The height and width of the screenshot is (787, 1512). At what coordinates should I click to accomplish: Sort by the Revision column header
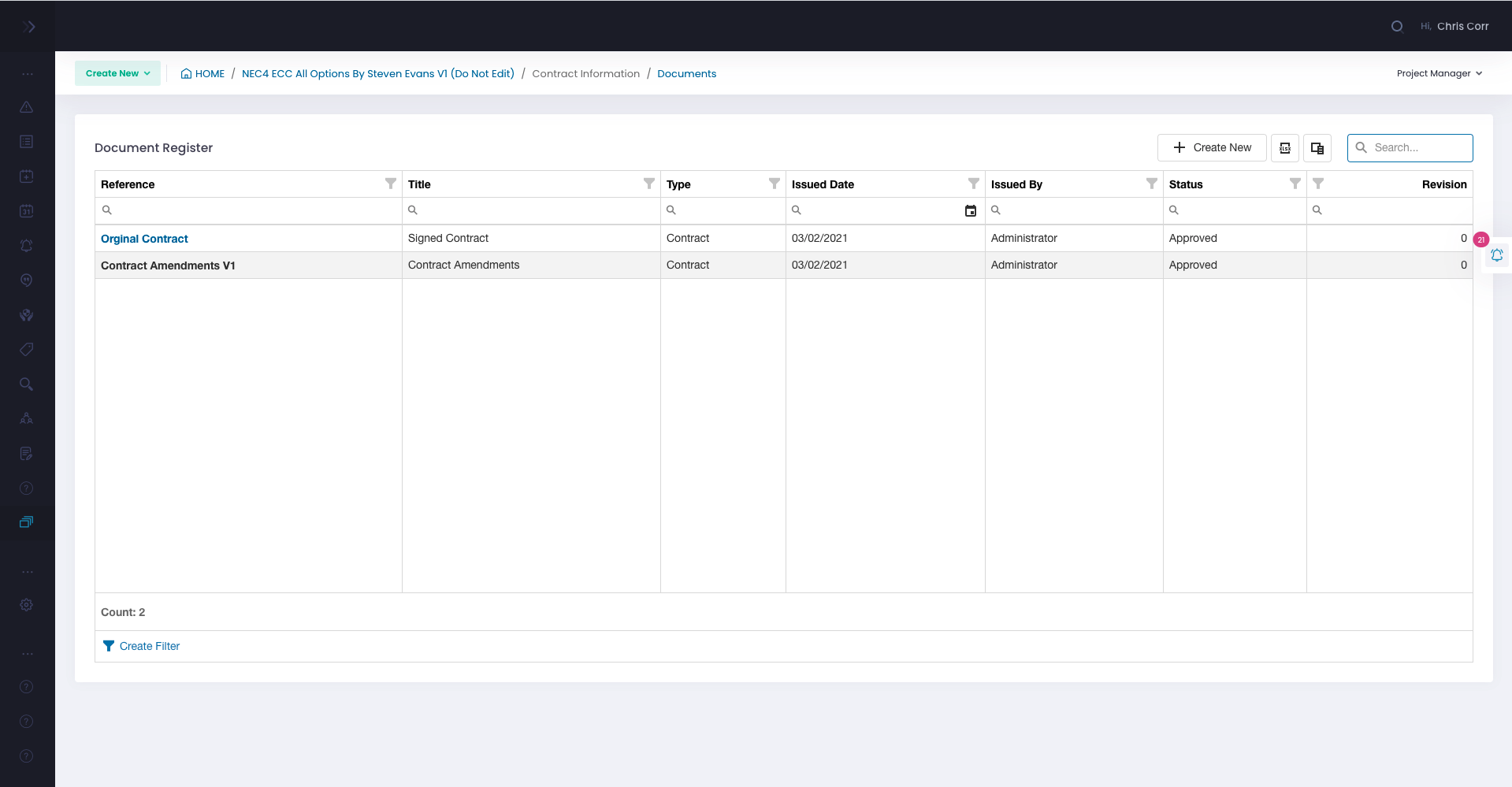(x=1444, y=184)
